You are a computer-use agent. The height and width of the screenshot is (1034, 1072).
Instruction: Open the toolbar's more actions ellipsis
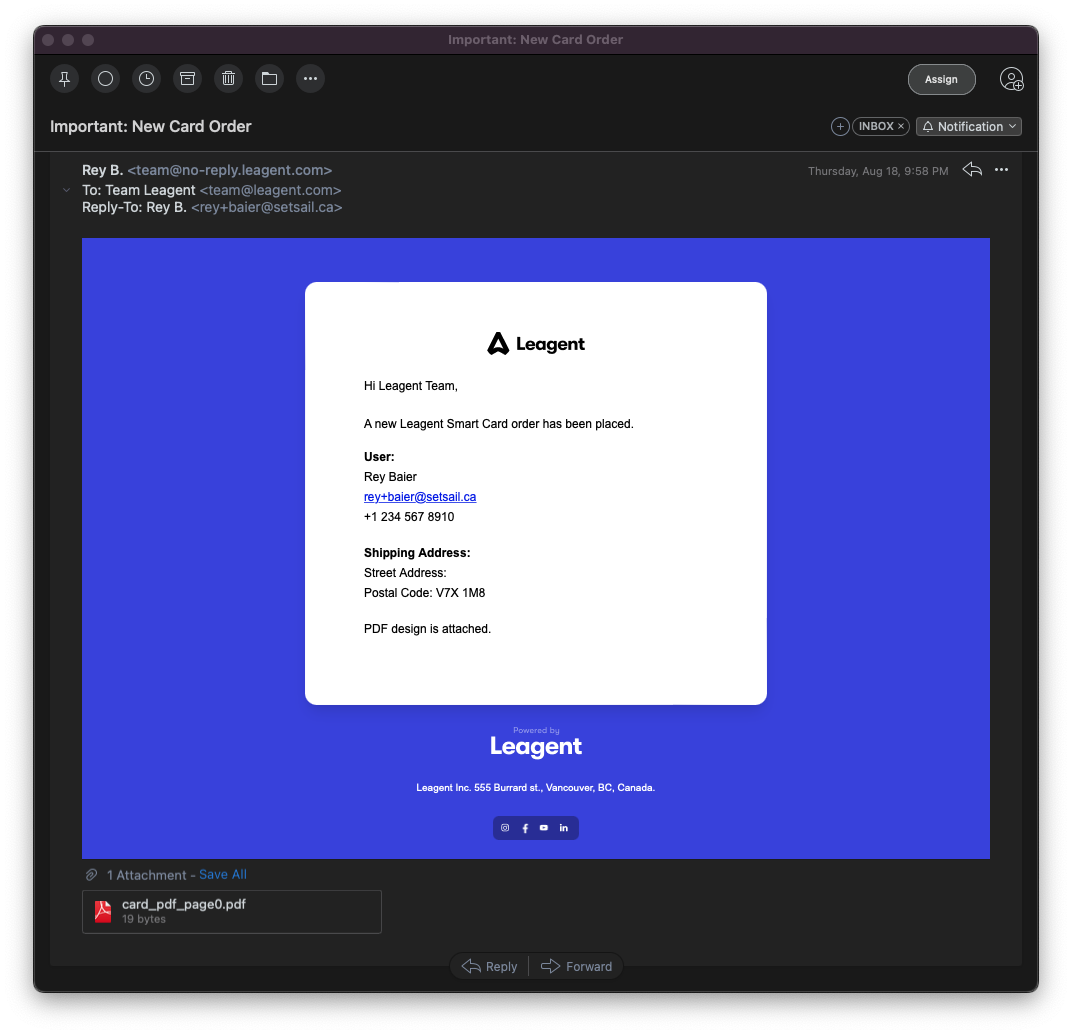point(310,79)
